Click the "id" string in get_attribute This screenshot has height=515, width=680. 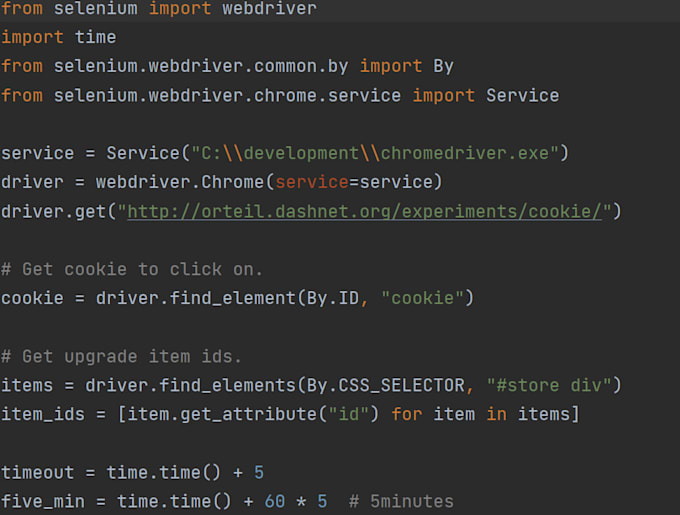point(349,414)
